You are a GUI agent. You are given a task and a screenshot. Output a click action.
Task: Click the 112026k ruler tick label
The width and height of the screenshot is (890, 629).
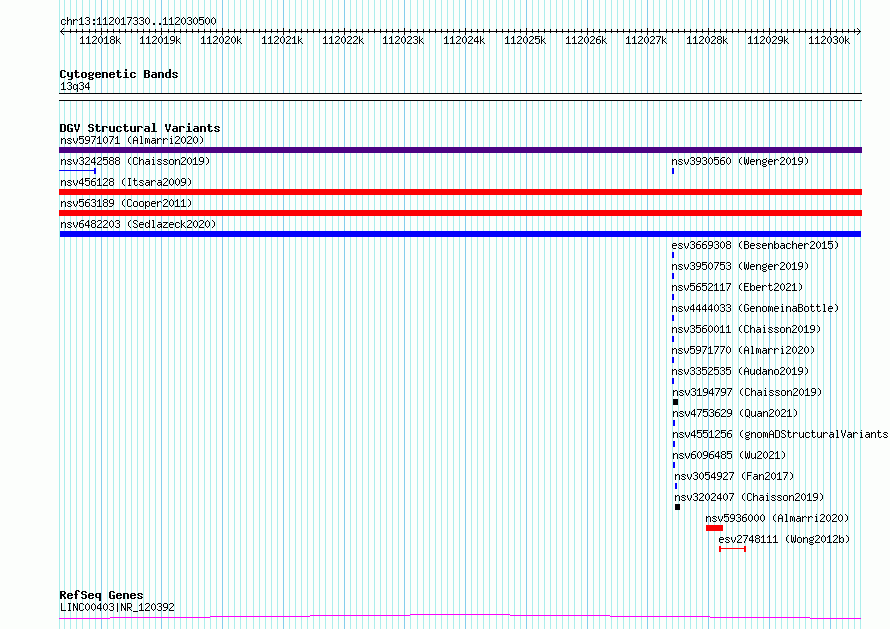tap(586, 40)
